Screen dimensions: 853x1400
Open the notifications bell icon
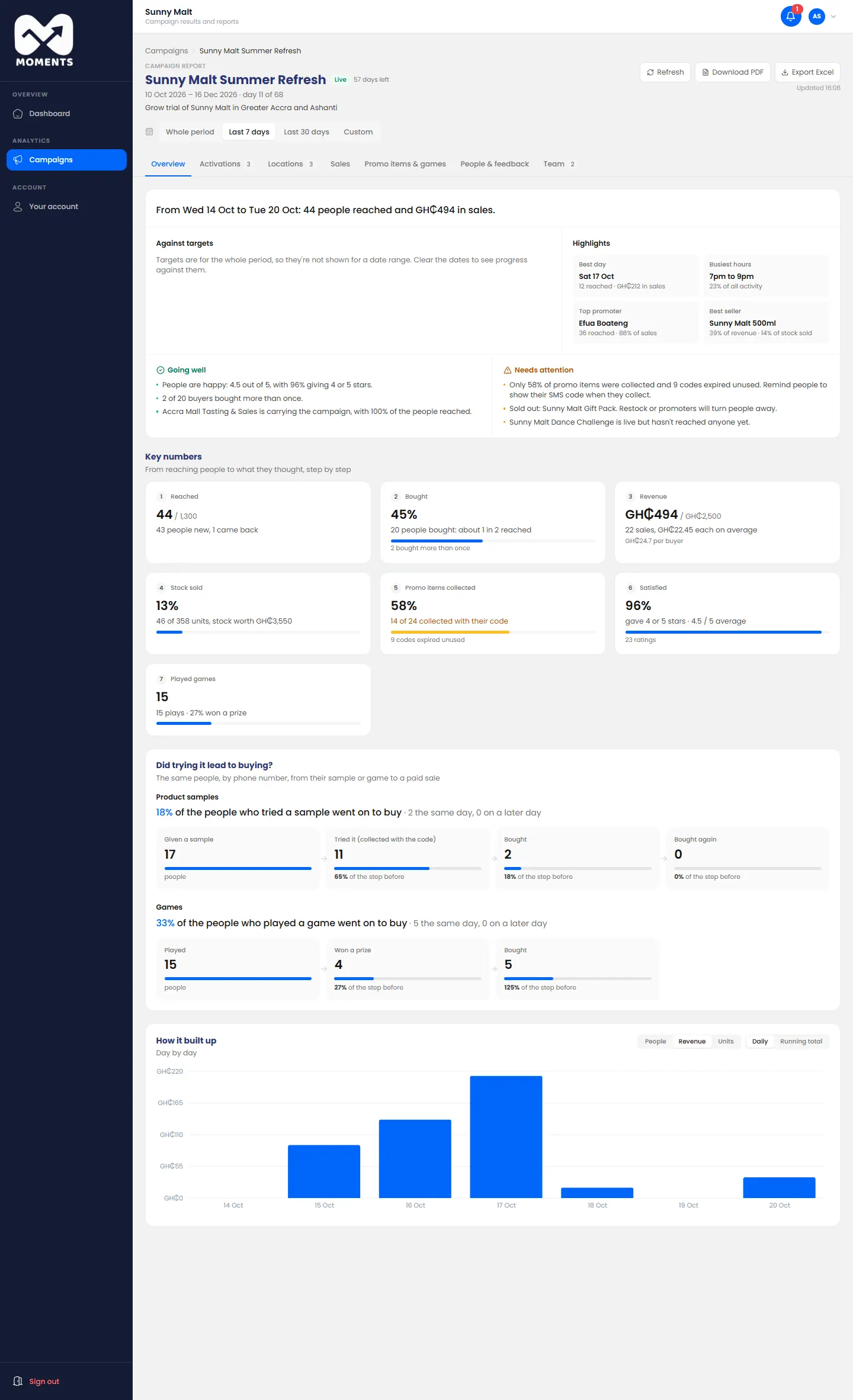(790, 17)
